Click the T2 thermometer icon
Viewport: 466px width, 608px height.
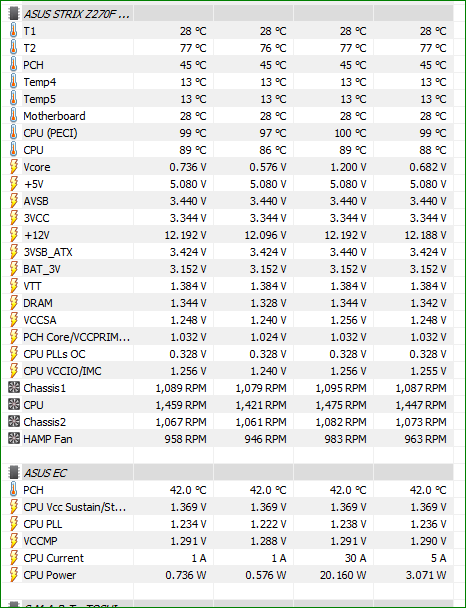click(x=14, y=48)
